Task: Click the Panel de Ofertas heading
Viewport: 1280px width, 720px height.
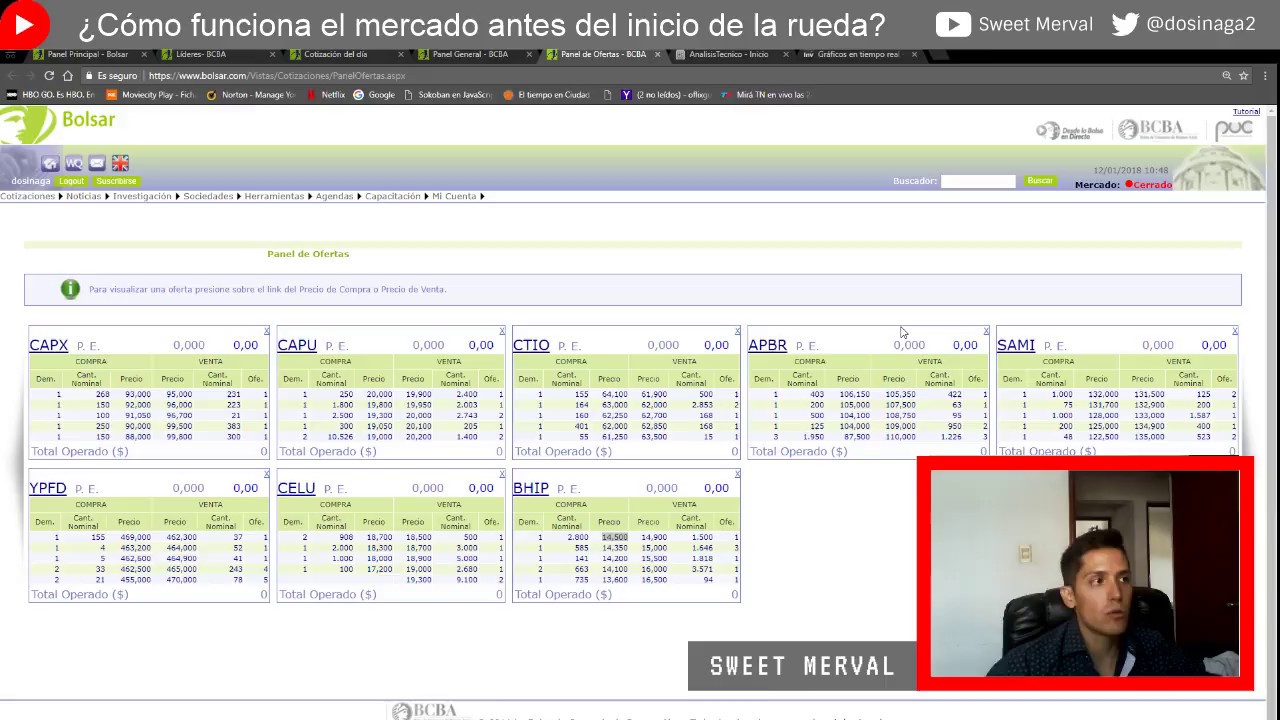Action: pos(308,254)
